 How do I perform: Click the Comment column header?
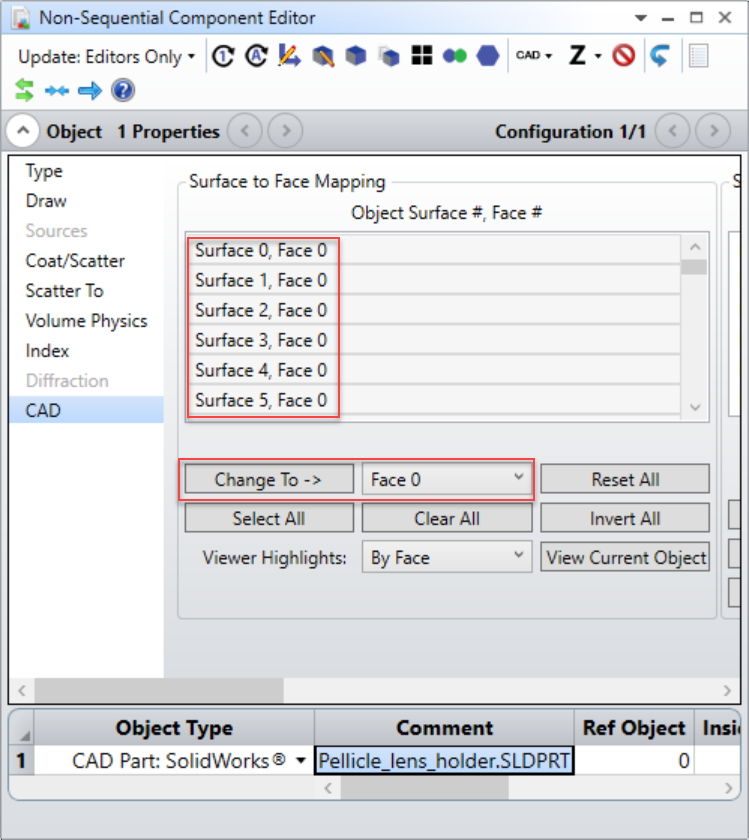(x=444, y=728)
